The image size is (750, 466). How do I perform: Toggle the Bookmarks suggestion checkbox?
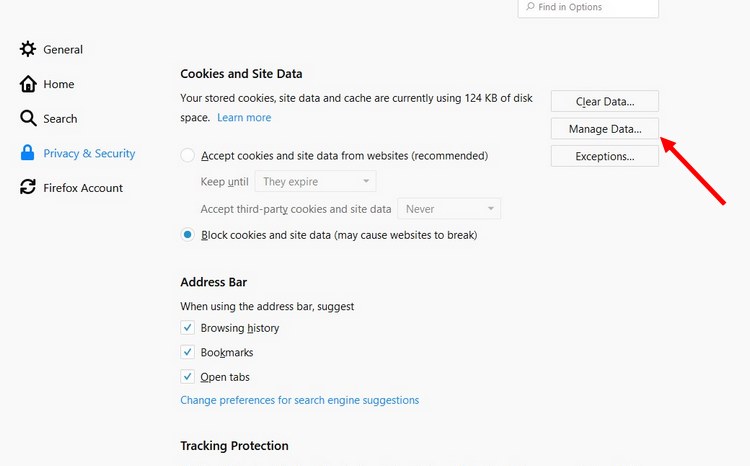[187, 352]
